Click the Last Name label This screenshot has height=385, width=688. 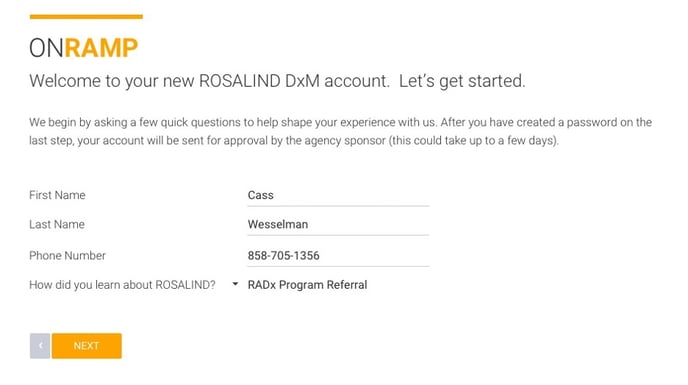(57, 225)
